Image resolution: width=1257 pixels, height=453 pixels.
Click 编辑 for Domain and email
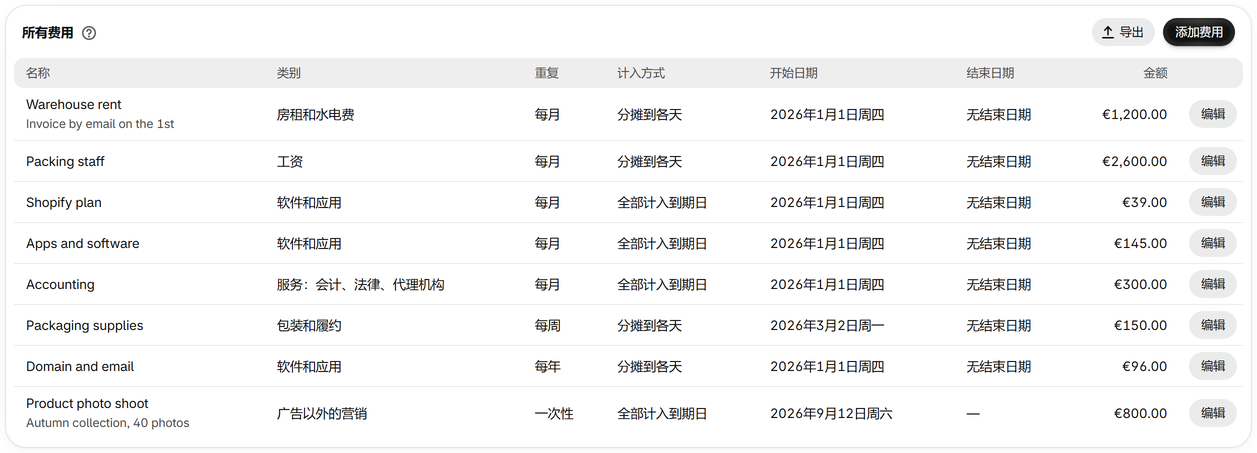click(1212, 366)
